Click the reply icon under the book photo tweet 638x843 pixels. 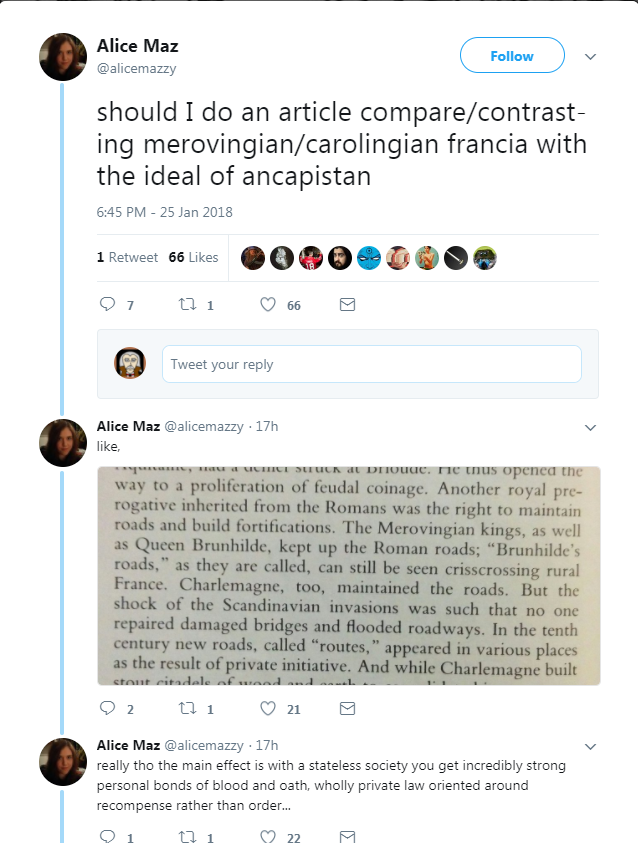pyautogui.click(x=109, y=709)
